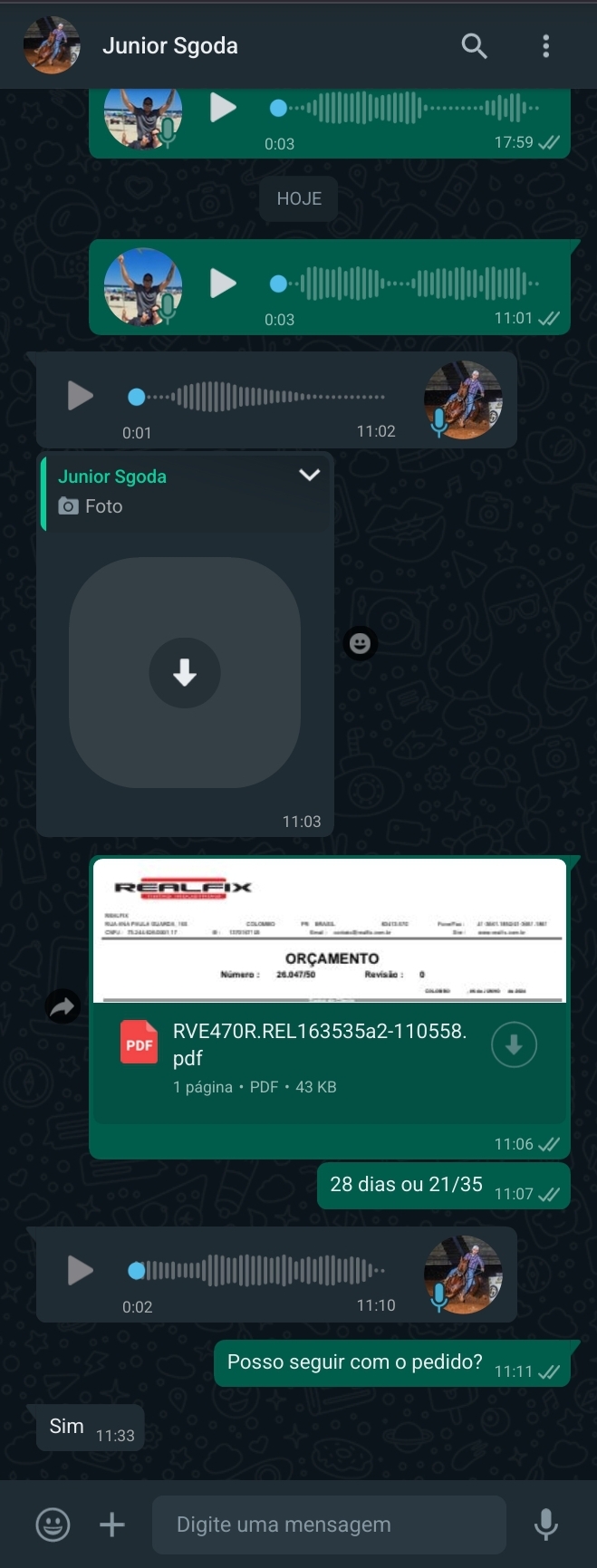Focus the 'Digite uma mensagem' input field
Image resolution: width=597 pixels, height=1568 pixels.
coord(329,1525)
